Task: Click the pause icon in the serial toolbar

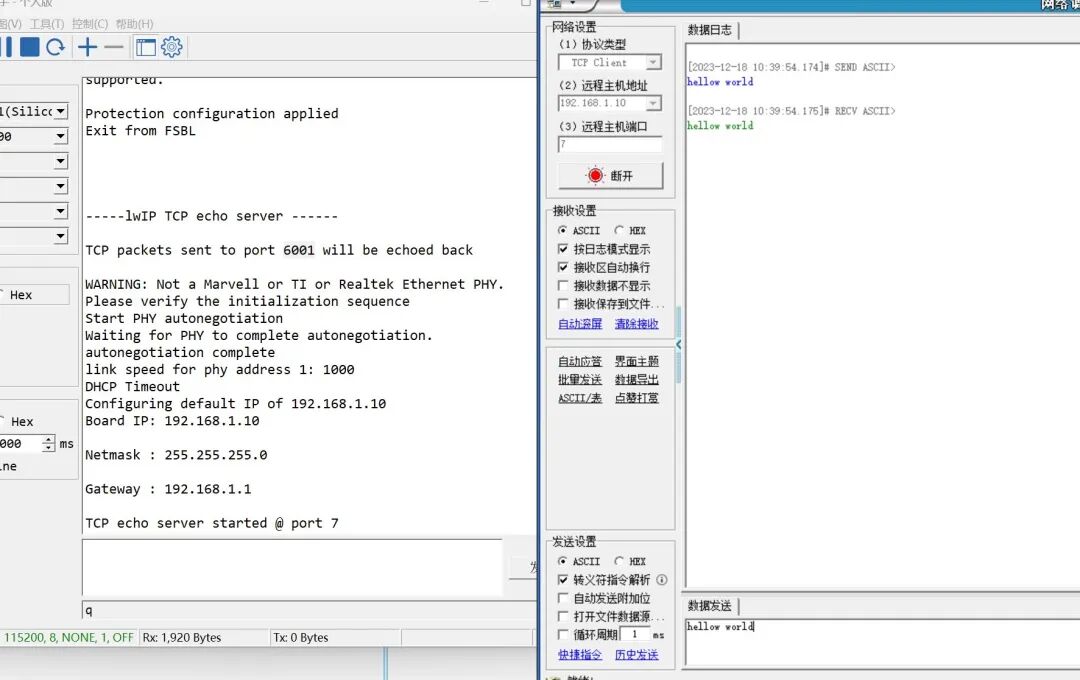Action: [x=6, y=47]
